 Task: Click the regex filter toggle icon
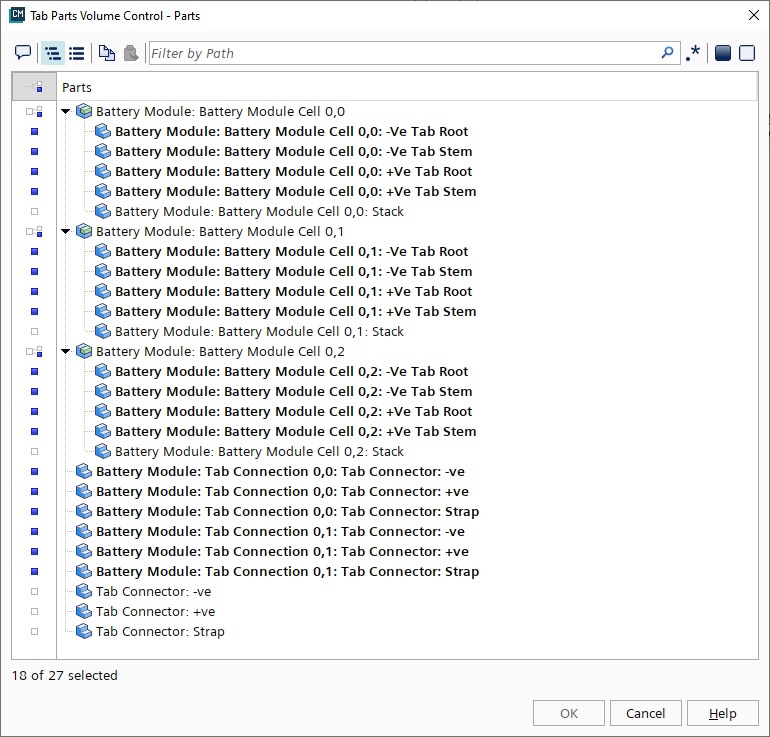[693, 53]
